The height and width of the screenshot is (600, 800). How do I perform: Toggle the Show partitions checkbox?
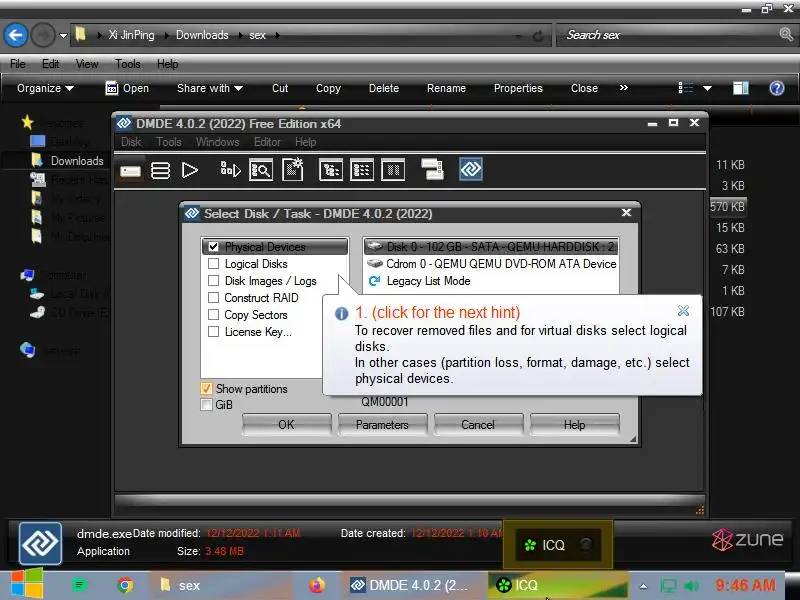pyautogui.click(x=206, y=389)
